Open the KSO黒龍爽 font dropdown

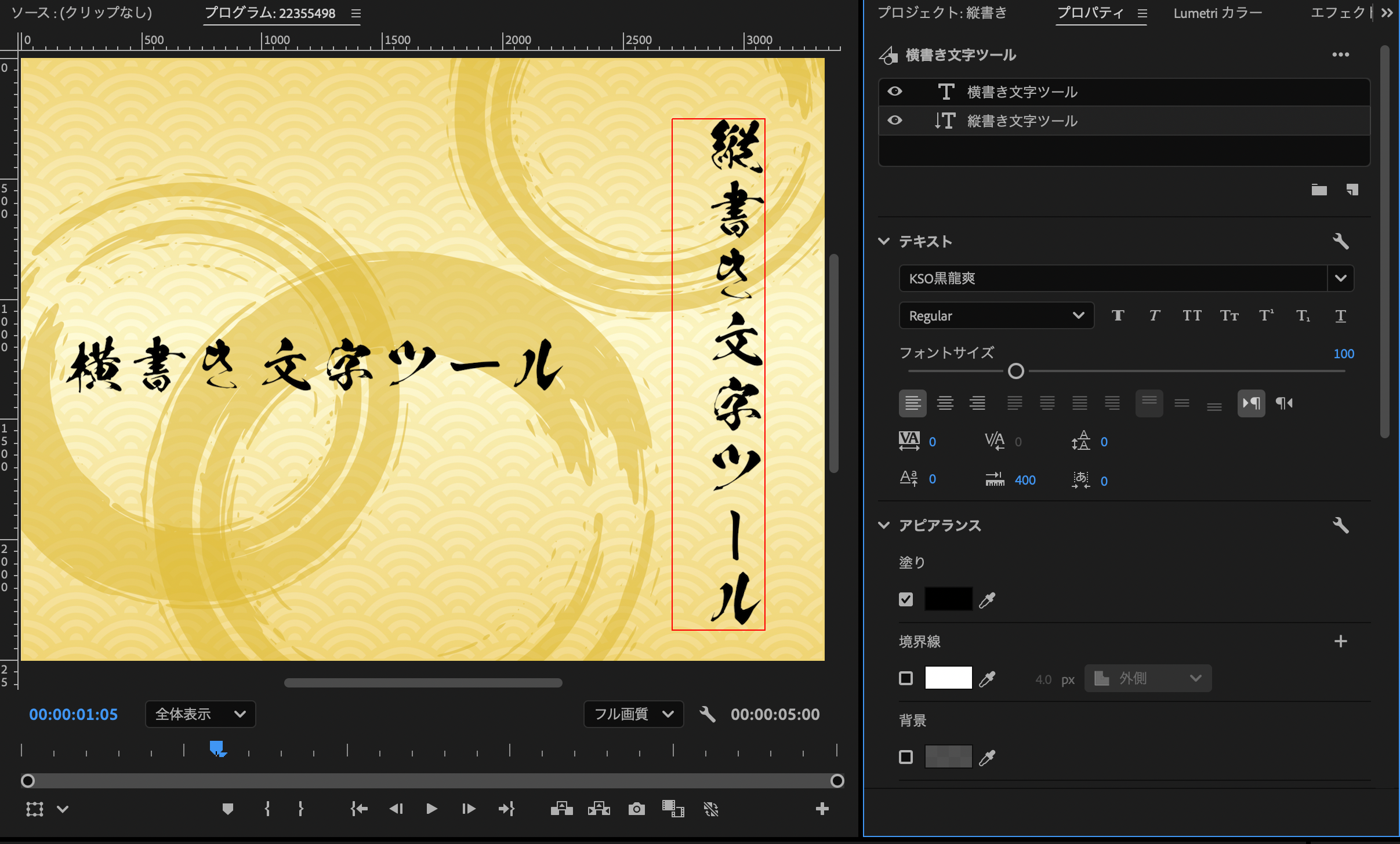coord(1340,278)
